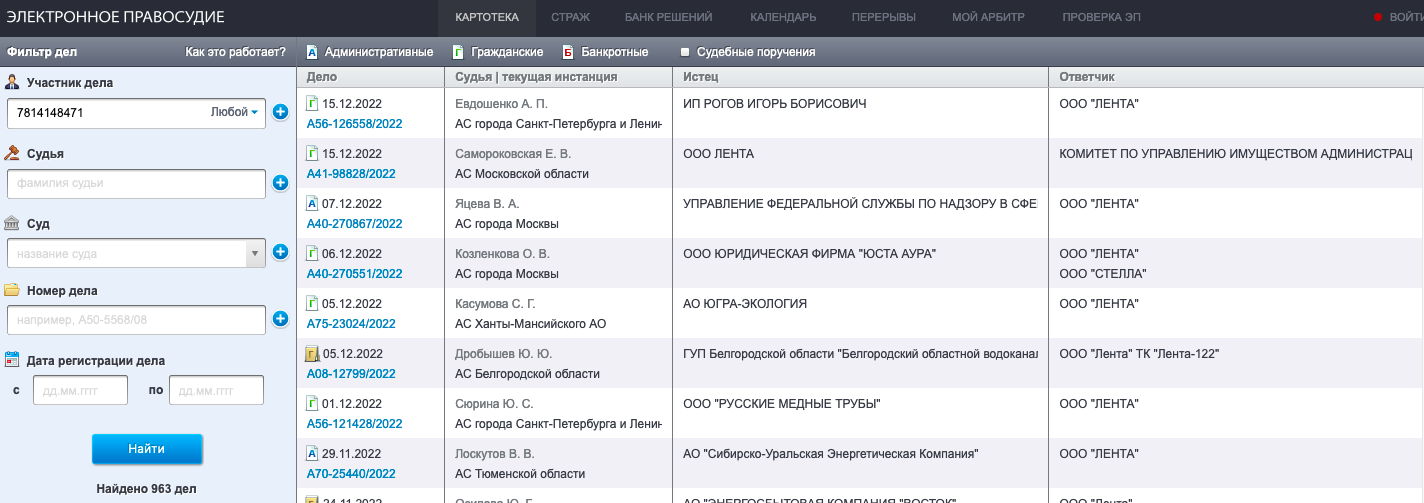Click the case number folder icon
Viewport: 1424px width, 503px height.
[12, 290]
